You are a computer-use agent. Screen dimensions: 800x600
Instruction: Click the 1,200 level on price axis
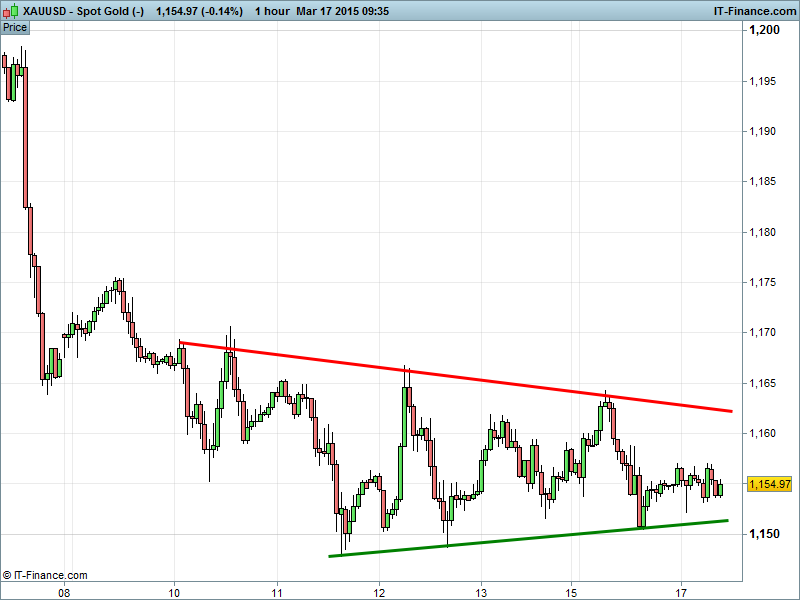click(765, 31)
